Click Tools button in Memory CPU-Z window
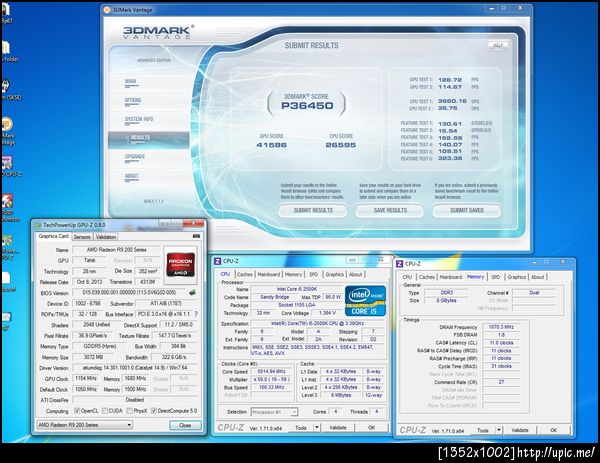The image size is (600, 463). (x=483, y=430)
